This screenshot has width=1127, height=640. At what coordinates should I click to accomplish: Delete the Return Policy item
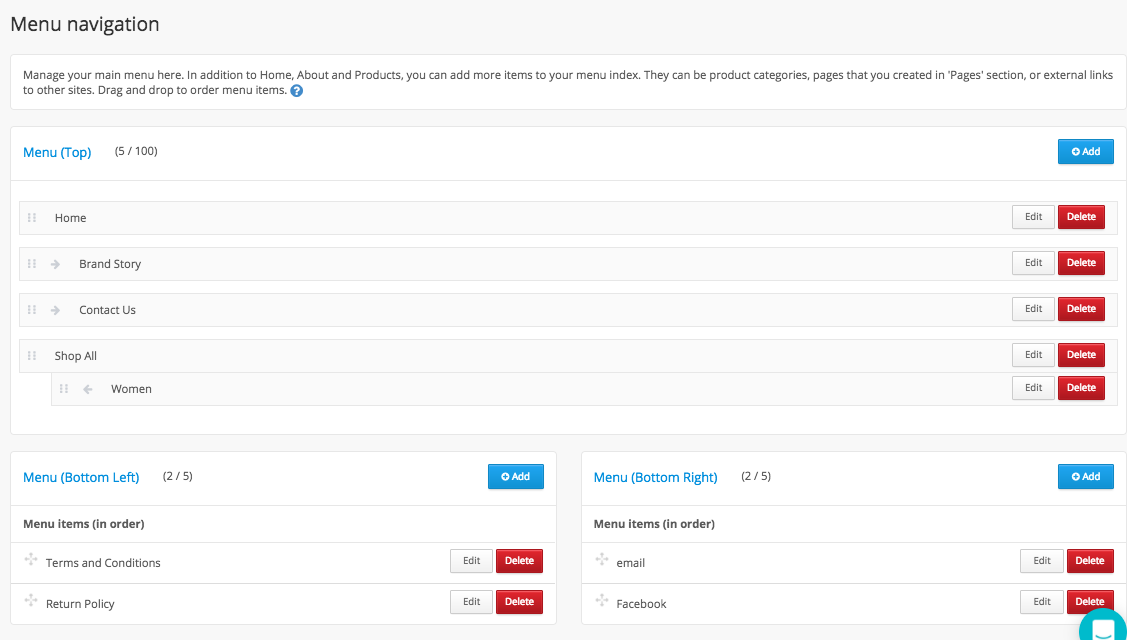point(519,602)
